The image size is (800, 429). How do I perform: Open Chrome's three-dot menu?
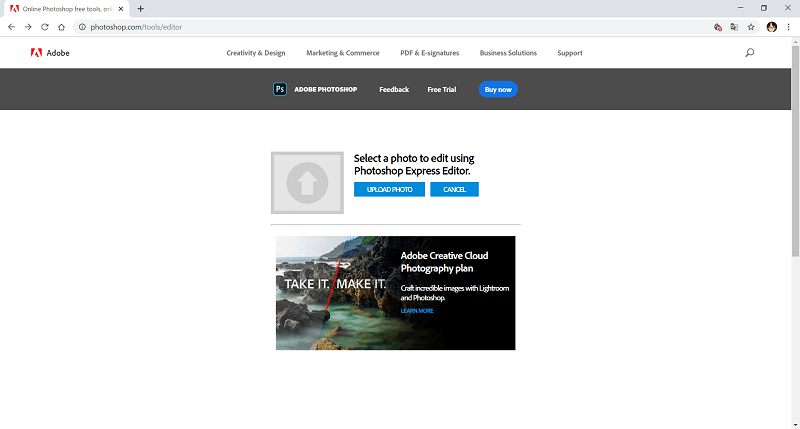[x=788, y=27]
